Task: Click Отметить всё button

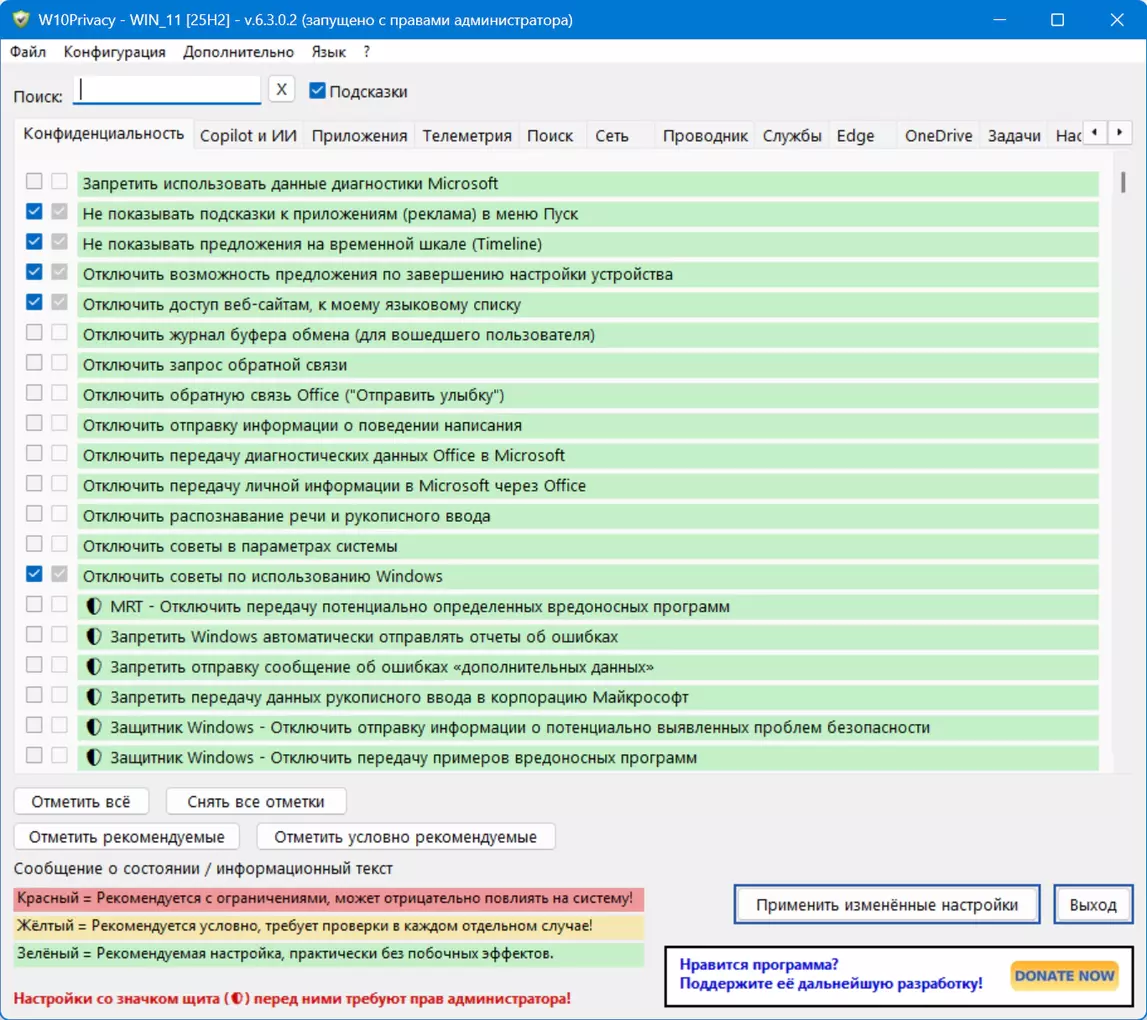Action: 81,801
